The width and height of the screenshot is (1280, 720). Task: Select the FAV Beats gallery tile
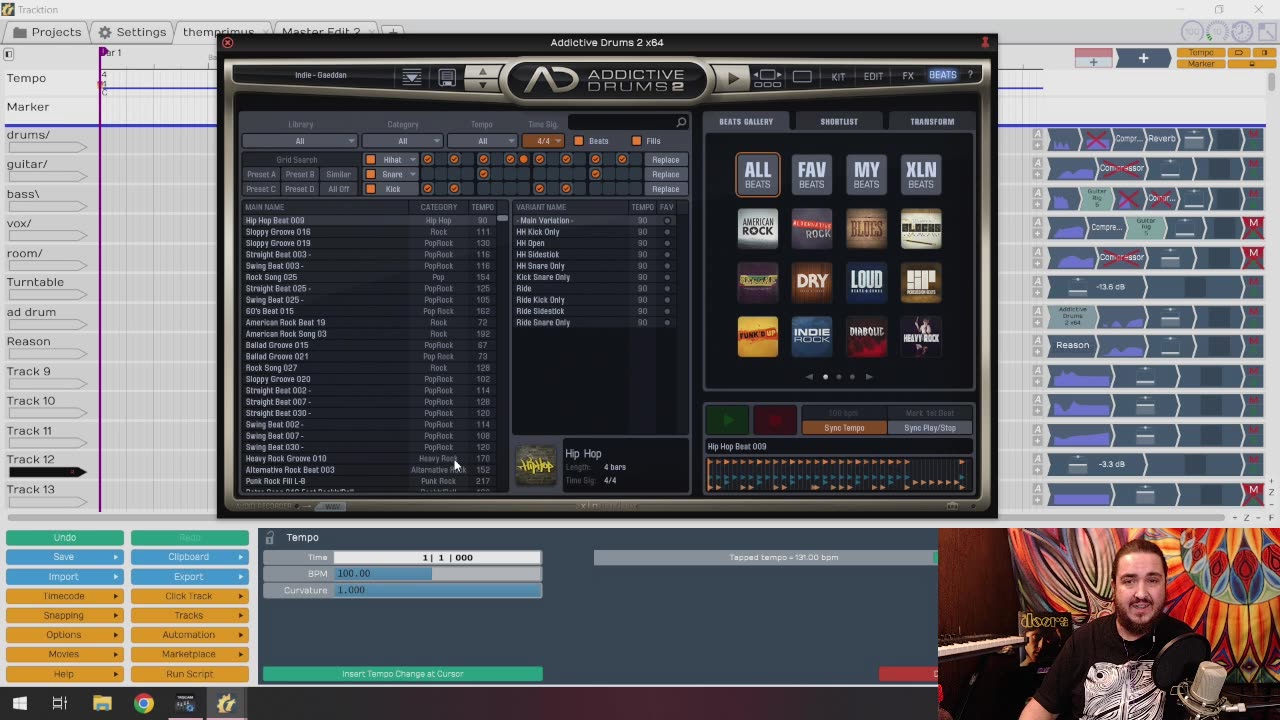(812, 174)
